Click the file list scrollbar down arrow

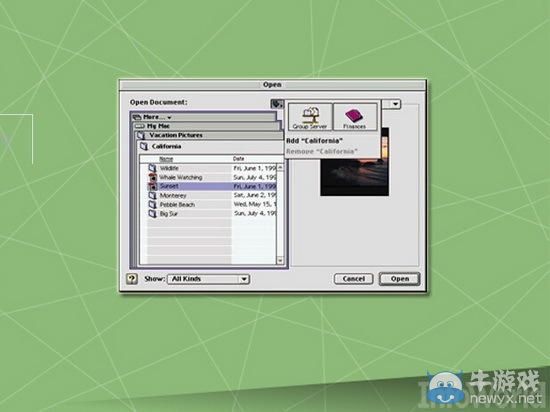tap(280, 260)
